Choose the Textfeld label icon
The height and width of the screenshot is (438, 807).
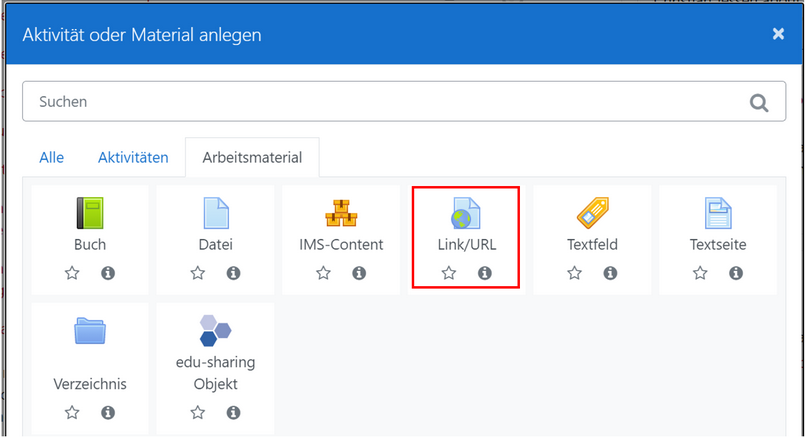pyautogui.click(x=592, y=213)
